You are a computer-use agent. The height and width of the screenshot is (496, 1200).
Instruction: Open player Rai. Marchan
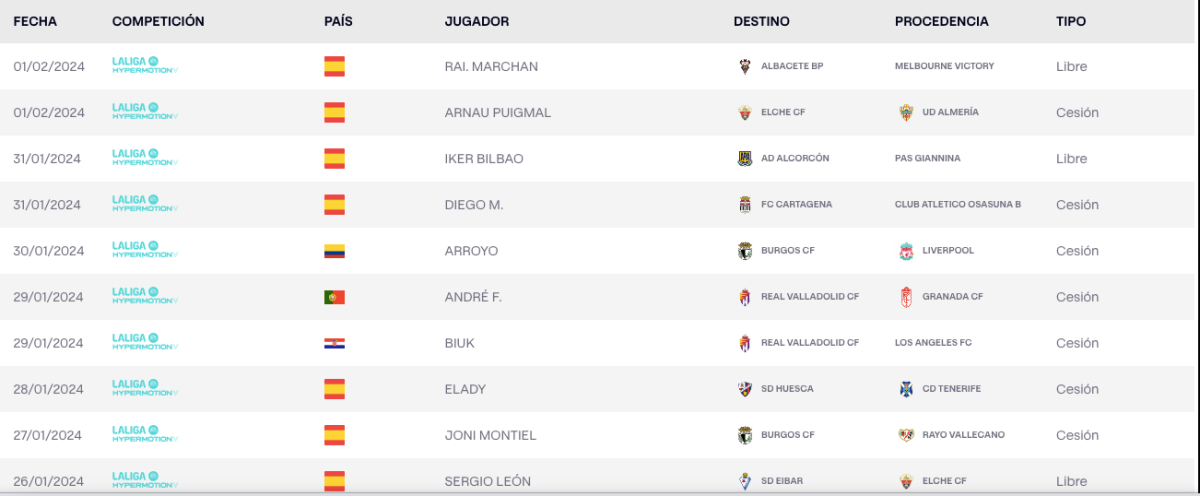pyautogui.click(x=491, y=67)
